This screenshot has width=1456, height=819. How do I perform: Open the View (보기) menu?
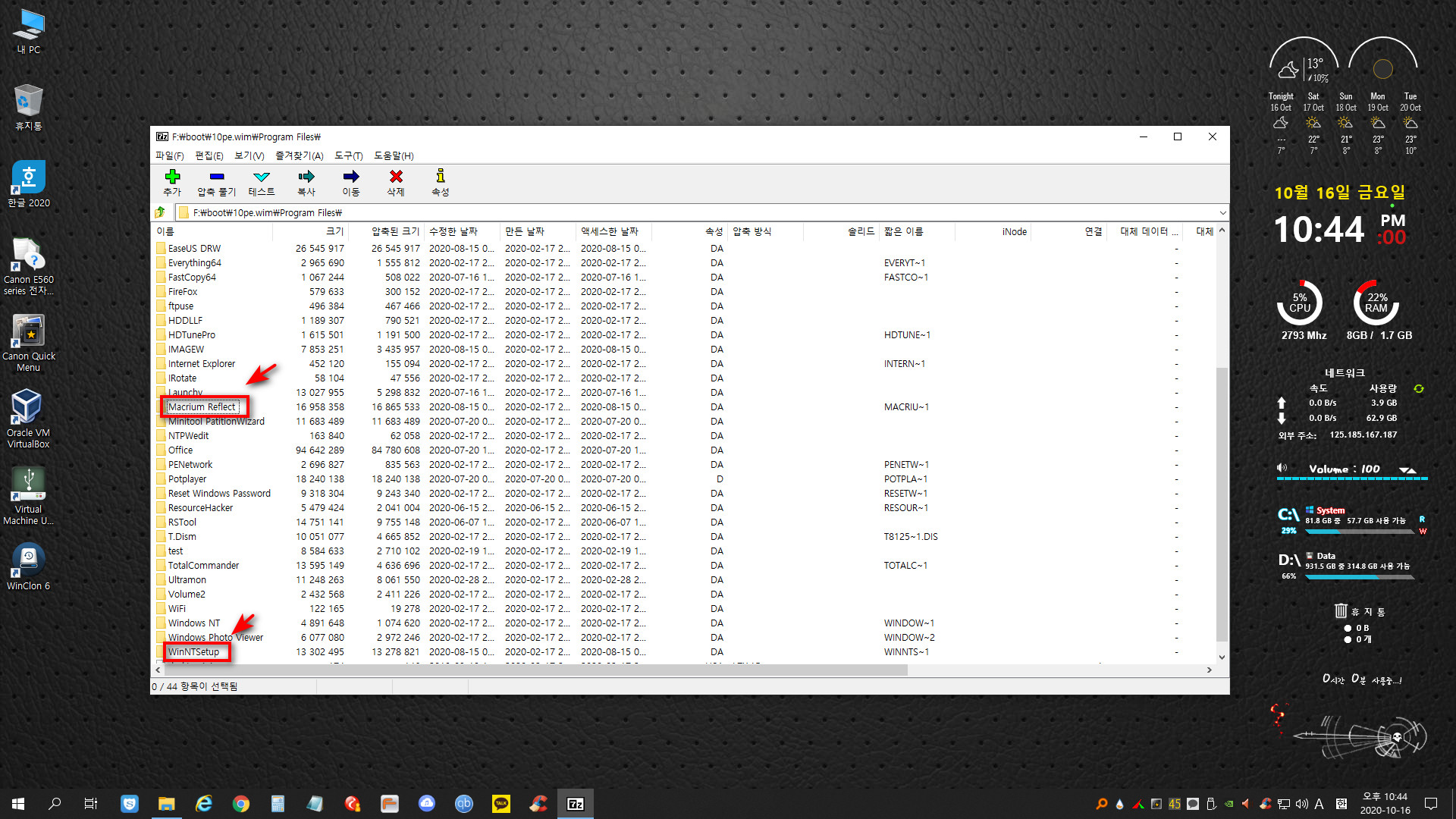pyautogui.click(x=249, y=155)
